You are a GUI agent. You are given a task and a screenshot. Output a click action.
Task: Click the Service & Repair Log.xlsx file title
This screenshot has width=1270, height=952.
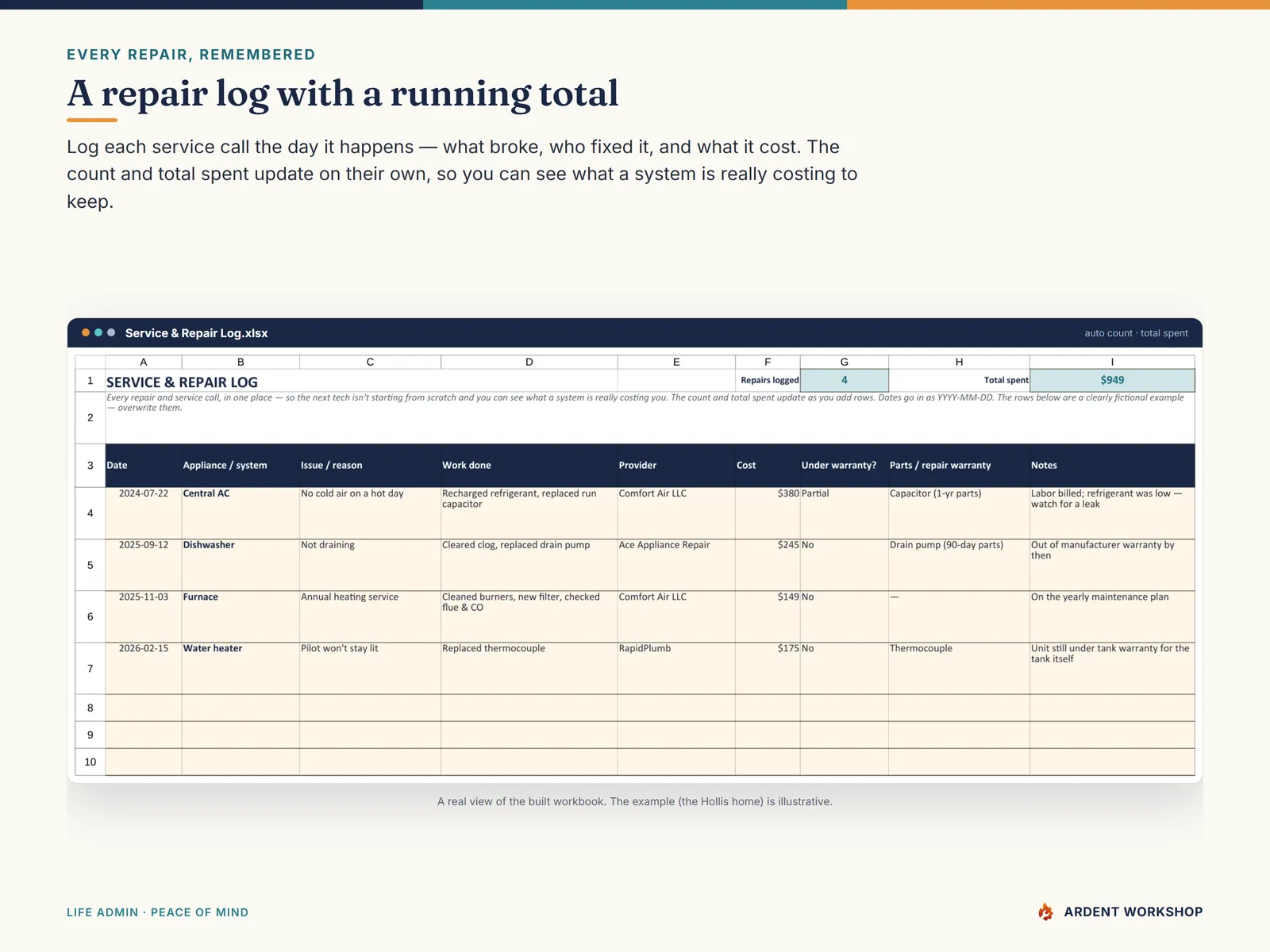tap(196, 333)
